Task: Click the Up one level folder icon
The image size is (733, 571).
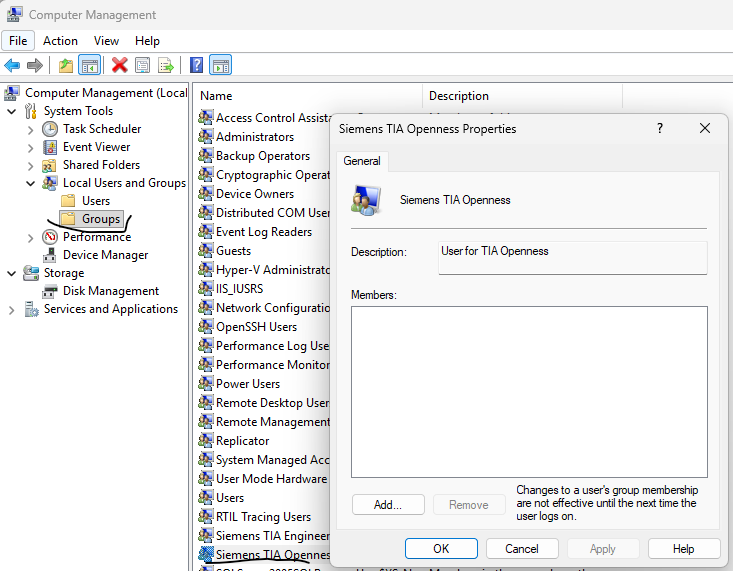Action: pyautogui.click(x=66, y=65)
